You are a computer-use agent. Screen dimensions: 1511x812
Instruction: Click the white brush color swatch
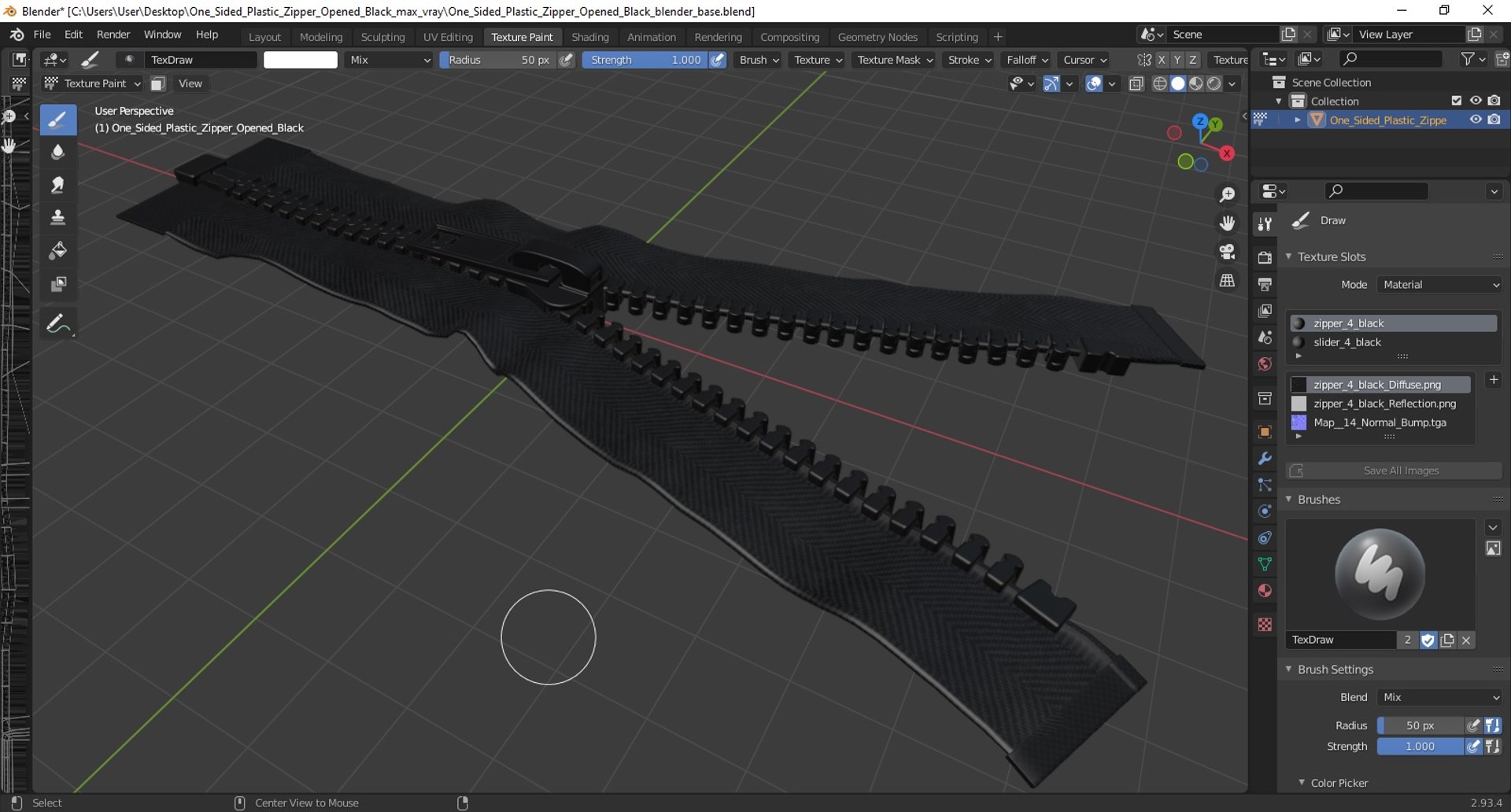(300, 60)
